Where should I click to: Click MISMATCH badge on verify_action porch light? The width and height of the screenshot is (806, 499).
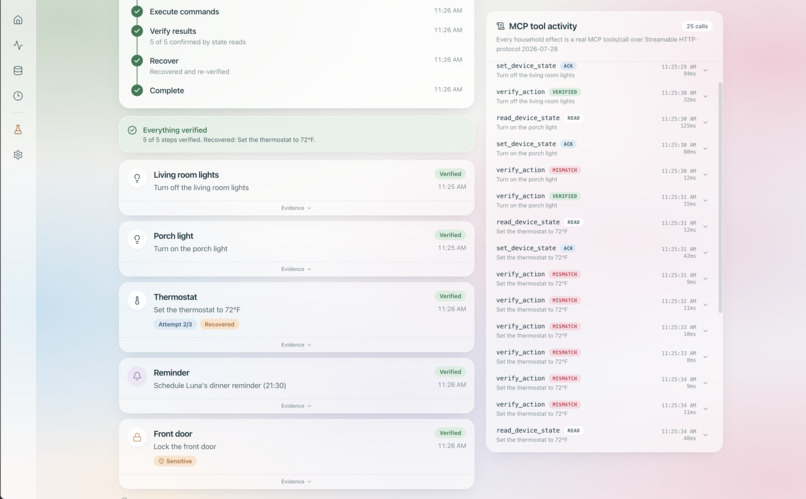pos(564,170)
